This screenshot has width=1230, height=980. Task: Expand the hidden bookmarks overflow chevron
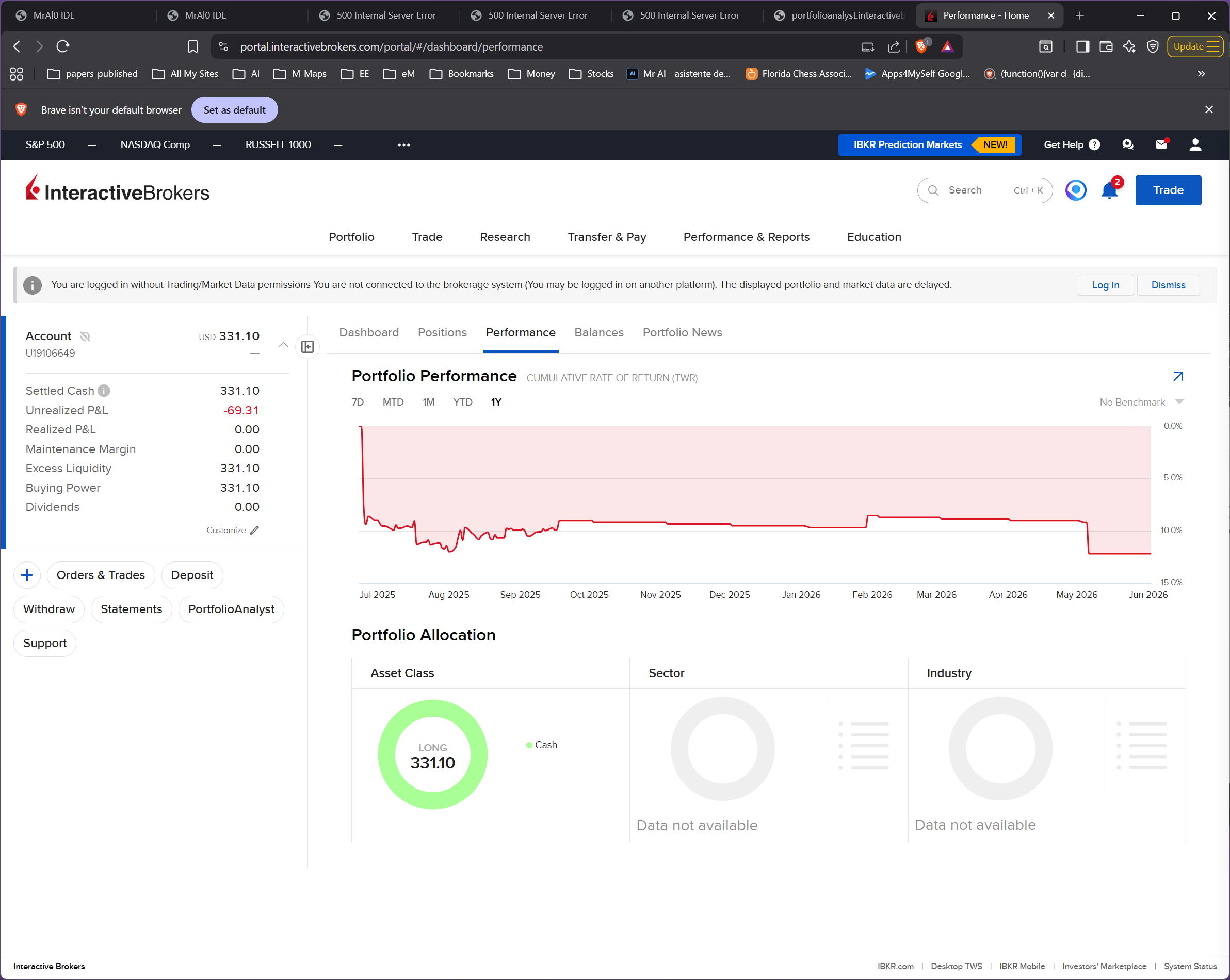coord(1202,74)
